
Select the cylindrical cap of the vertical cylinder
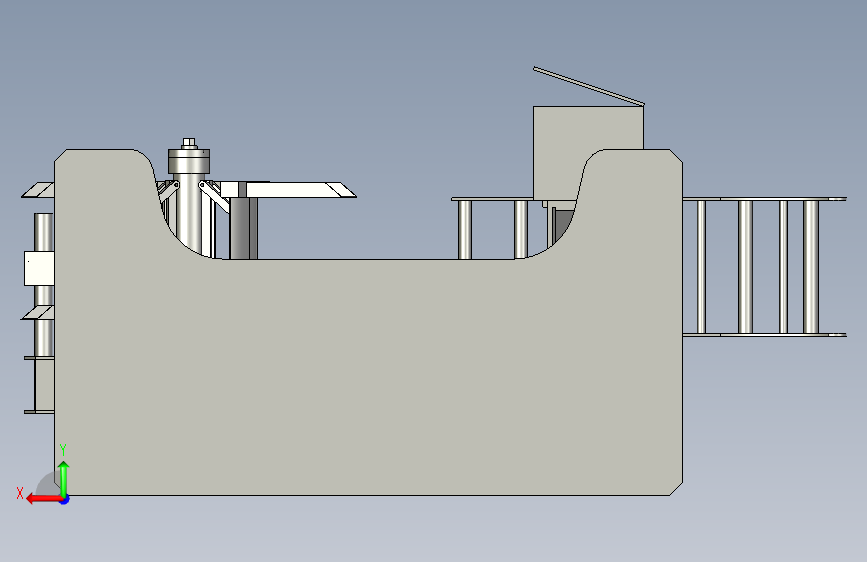coord(189,162)
